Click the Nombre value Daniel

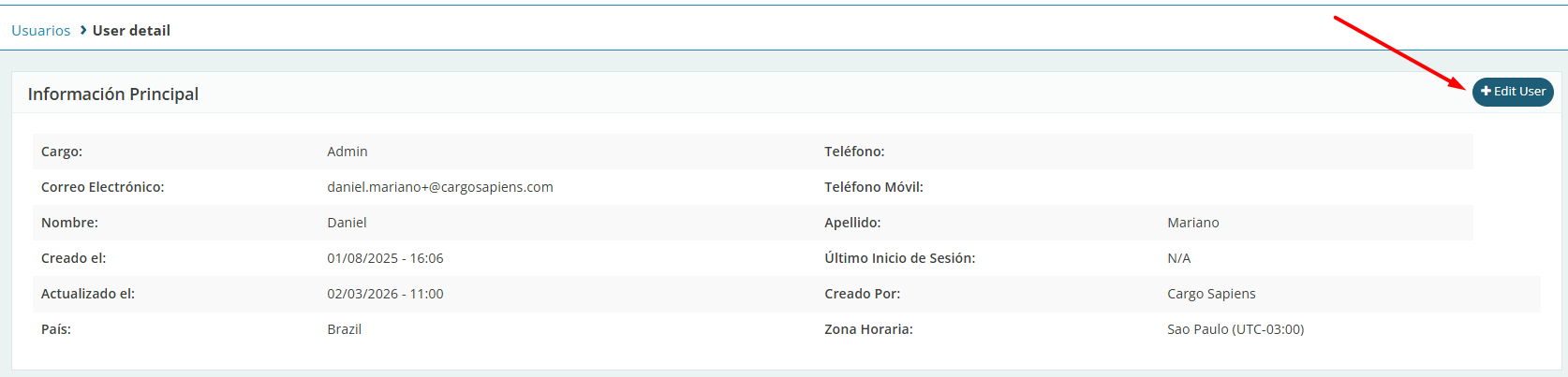[347, 223]
